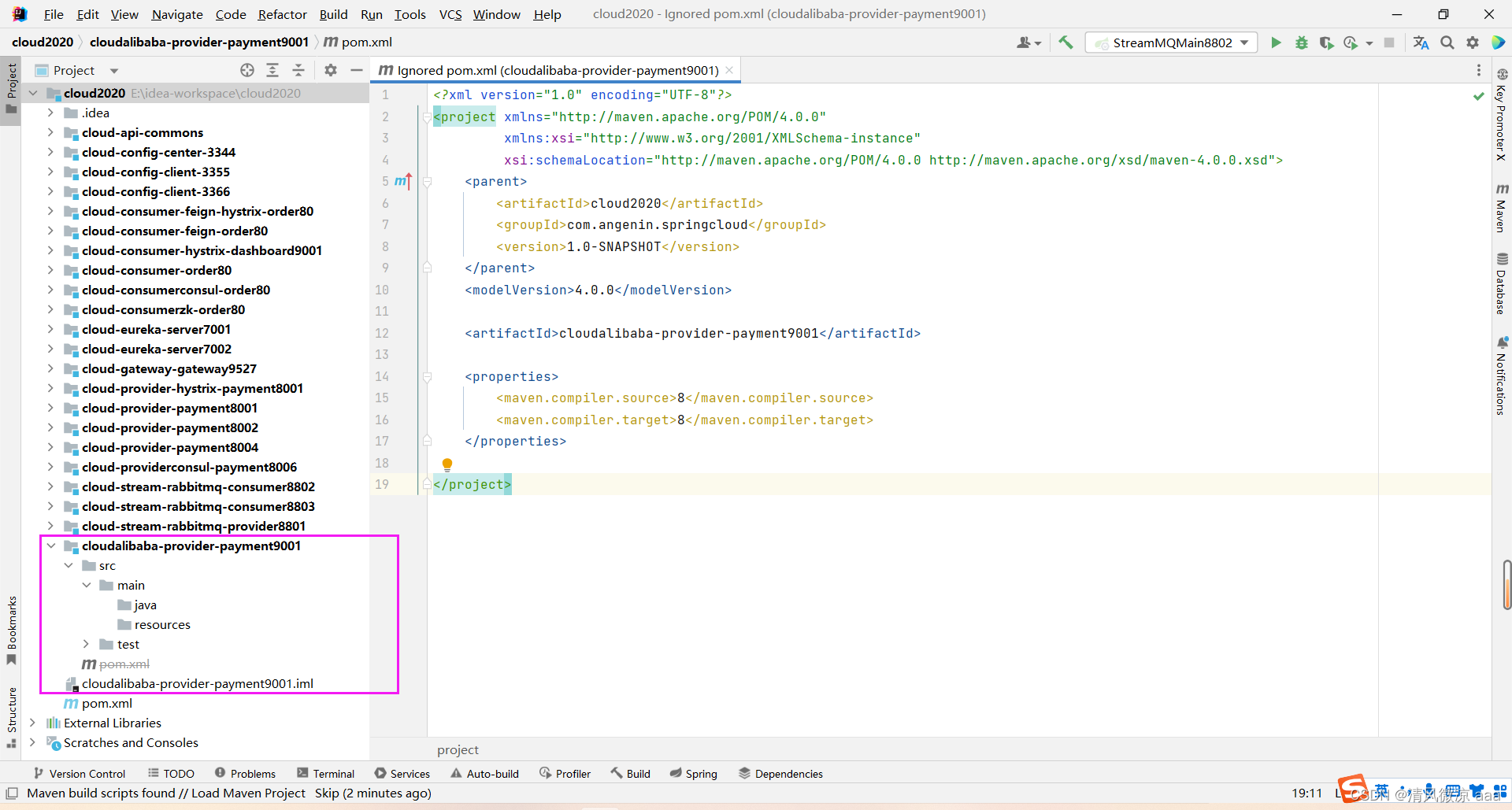Click the Build project hammer icon
1512x810 pixels.
[x=1065, y=43]
